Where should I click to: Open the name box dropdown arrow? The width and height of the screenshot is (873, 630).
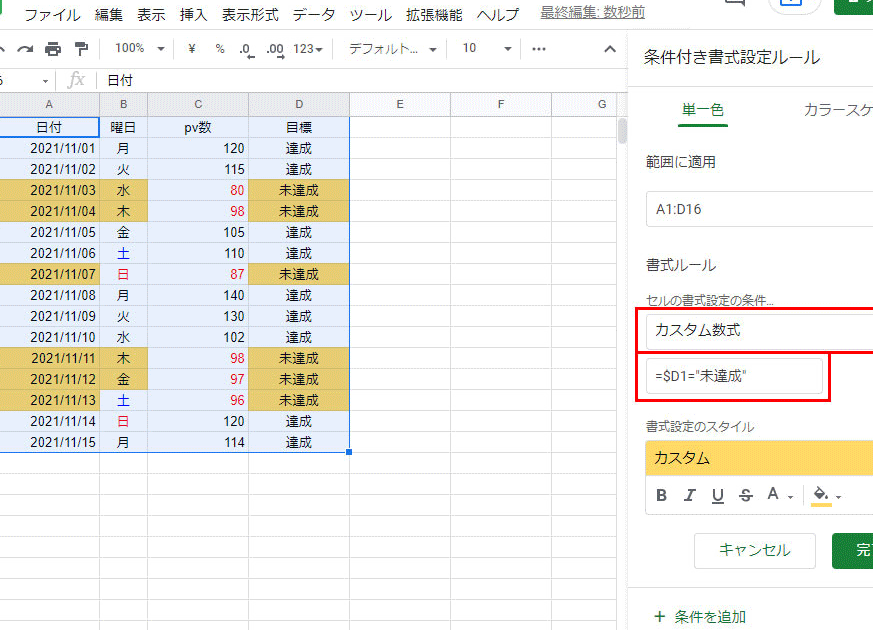45,81
